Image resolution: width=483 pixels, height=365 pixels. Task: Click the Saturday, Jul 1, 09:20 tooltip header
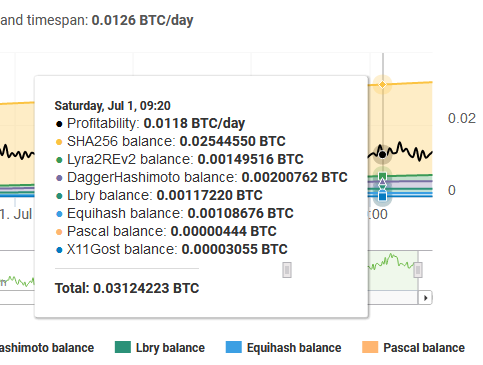click(113, 106)
